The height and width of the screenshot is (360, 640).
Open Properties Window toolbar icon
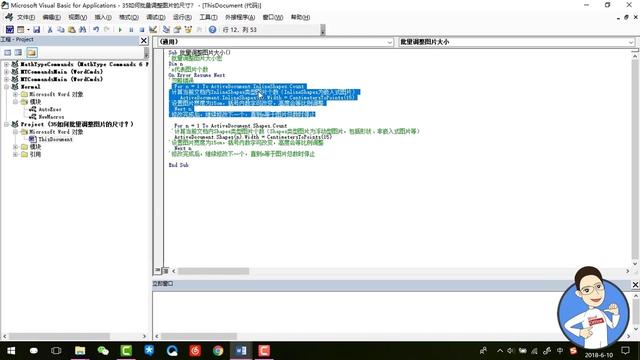click(177, 29)
